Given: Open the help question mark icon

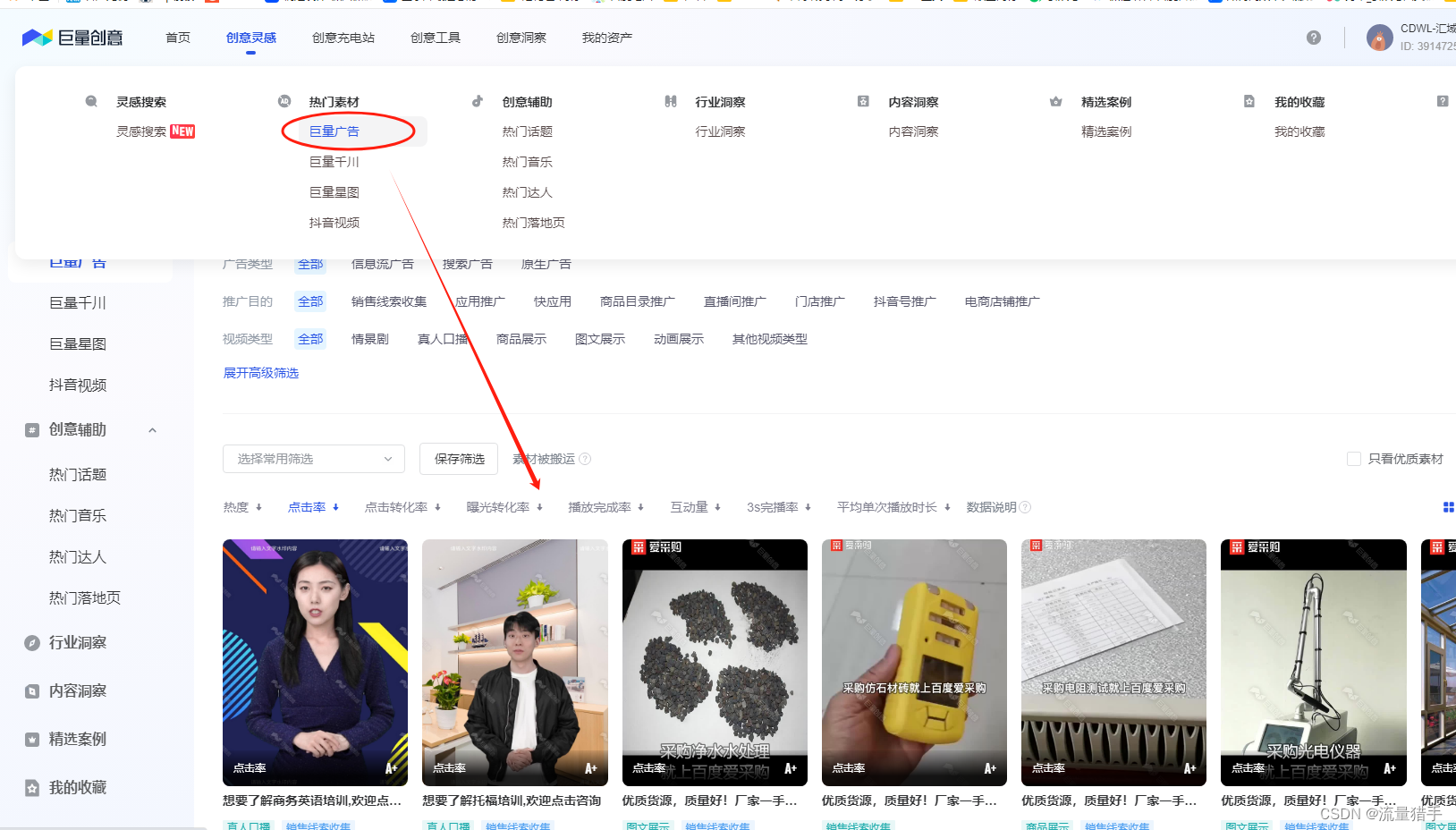Looking at the screenshot, I should [x=1314, y=38].
